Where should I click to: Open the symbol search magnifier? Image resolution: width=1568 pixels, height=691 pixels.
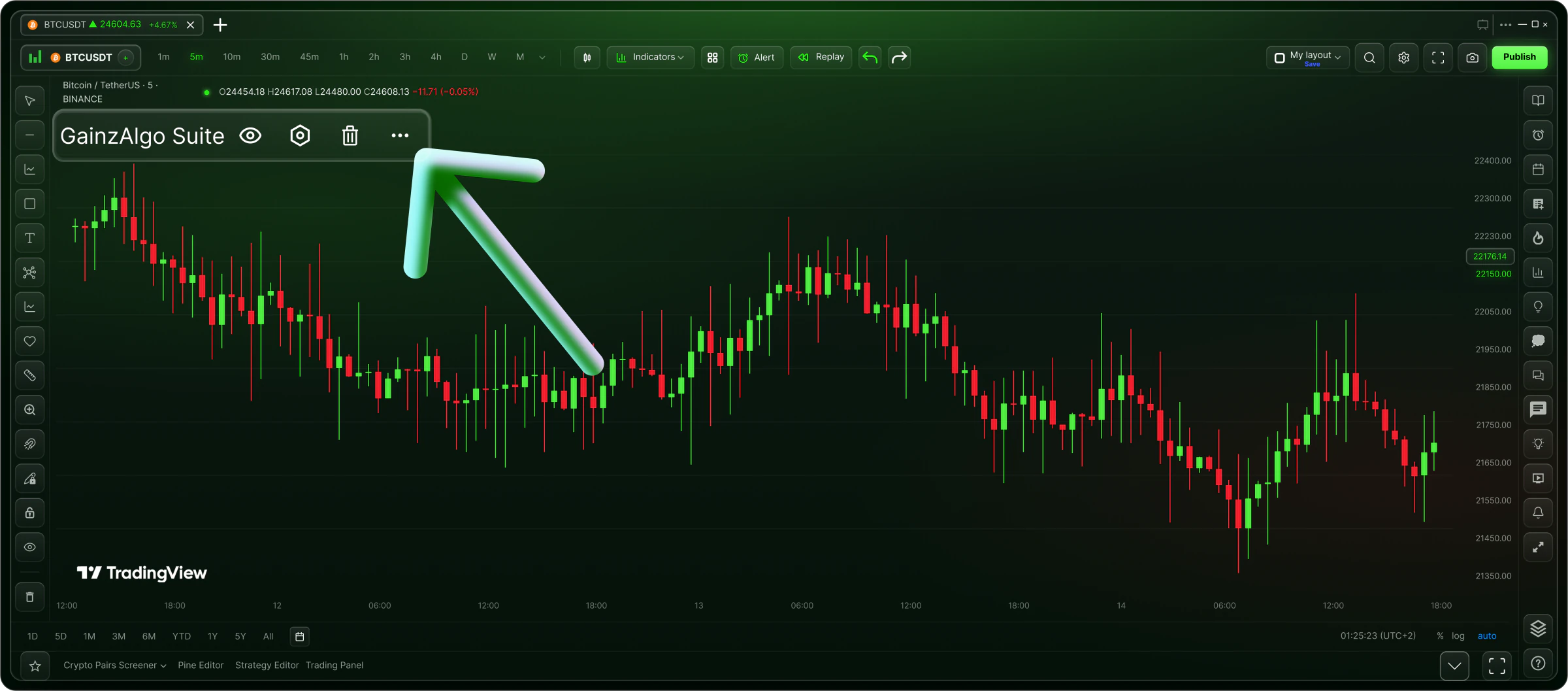[1369, 58]
